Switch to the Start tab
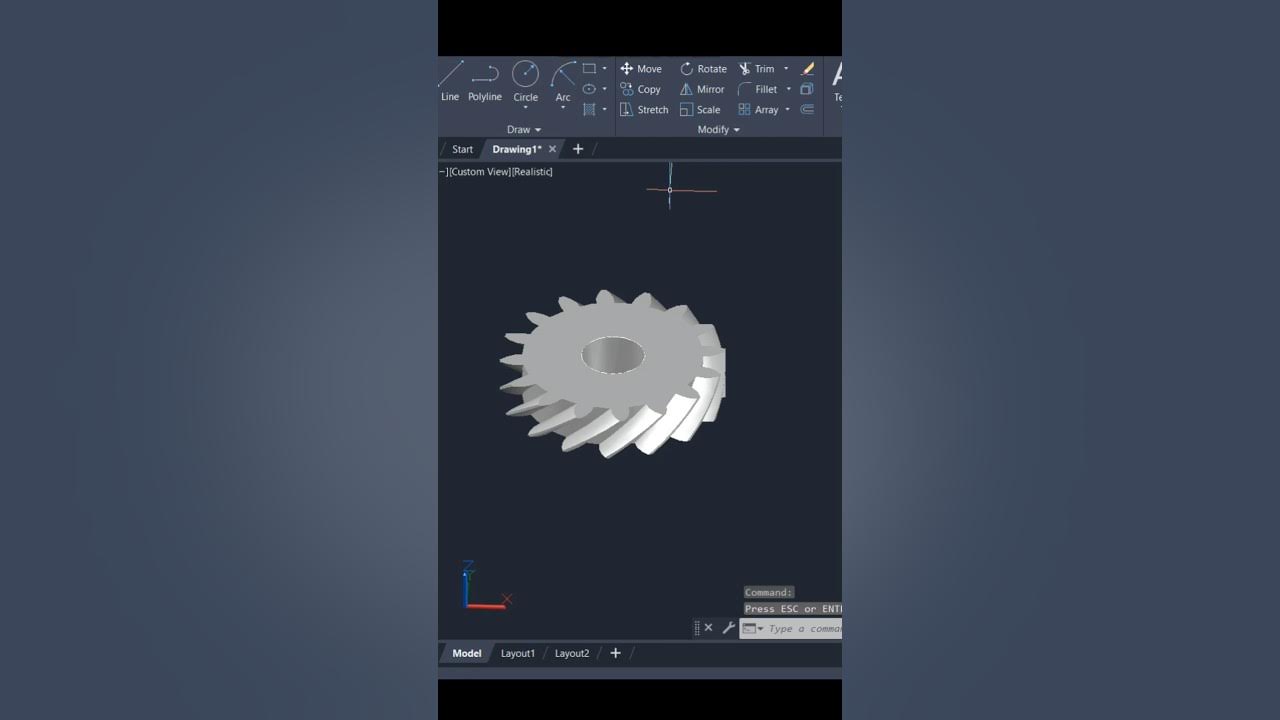The height and width of the screenshot is (720, 1280). 462,149
